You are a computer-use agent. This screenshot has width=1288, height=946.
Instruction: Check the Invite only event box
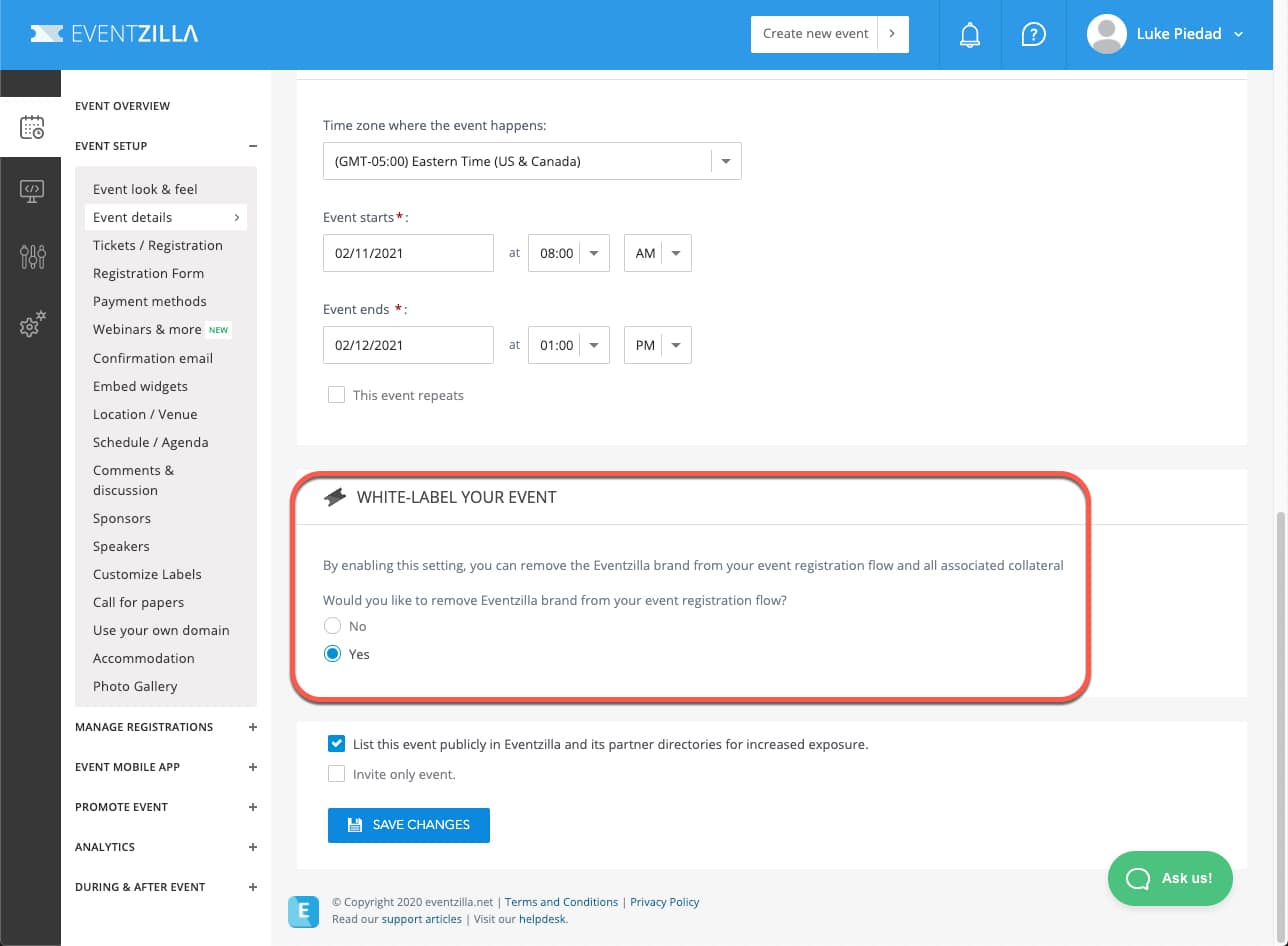[336, 774]
